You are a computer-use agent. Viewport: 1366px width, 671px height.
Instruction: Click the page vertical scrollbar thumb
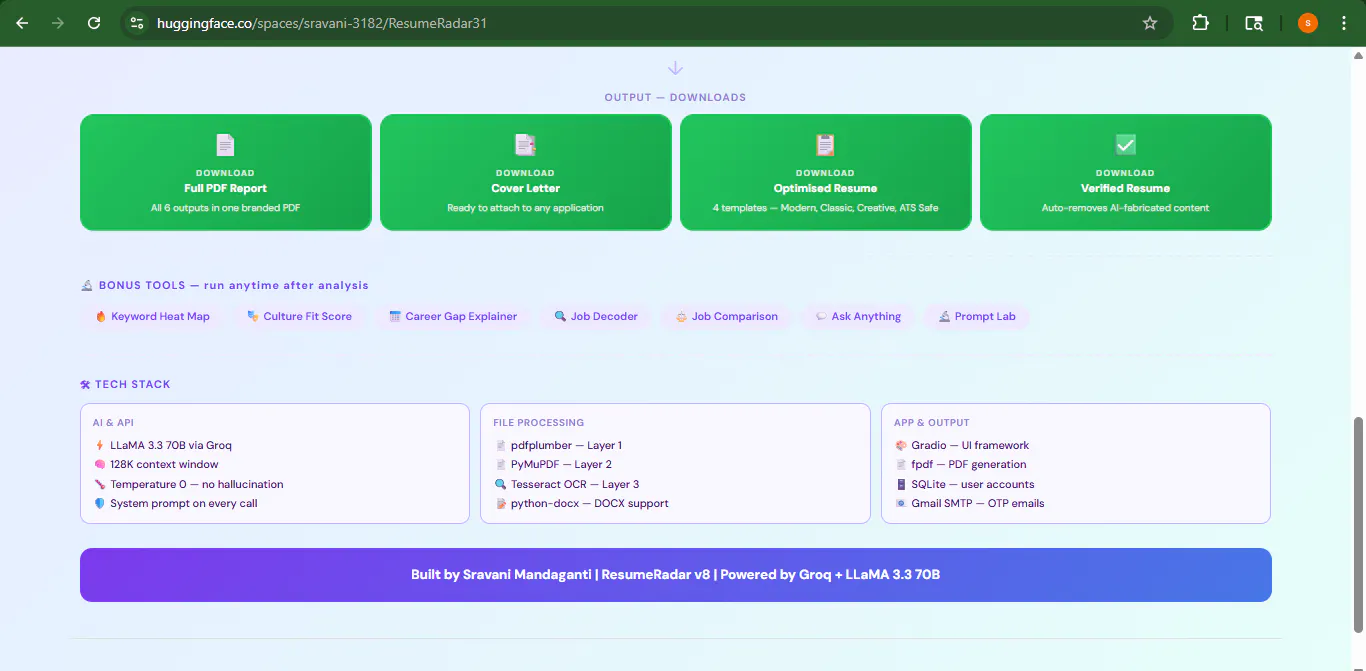(1357, 525)
